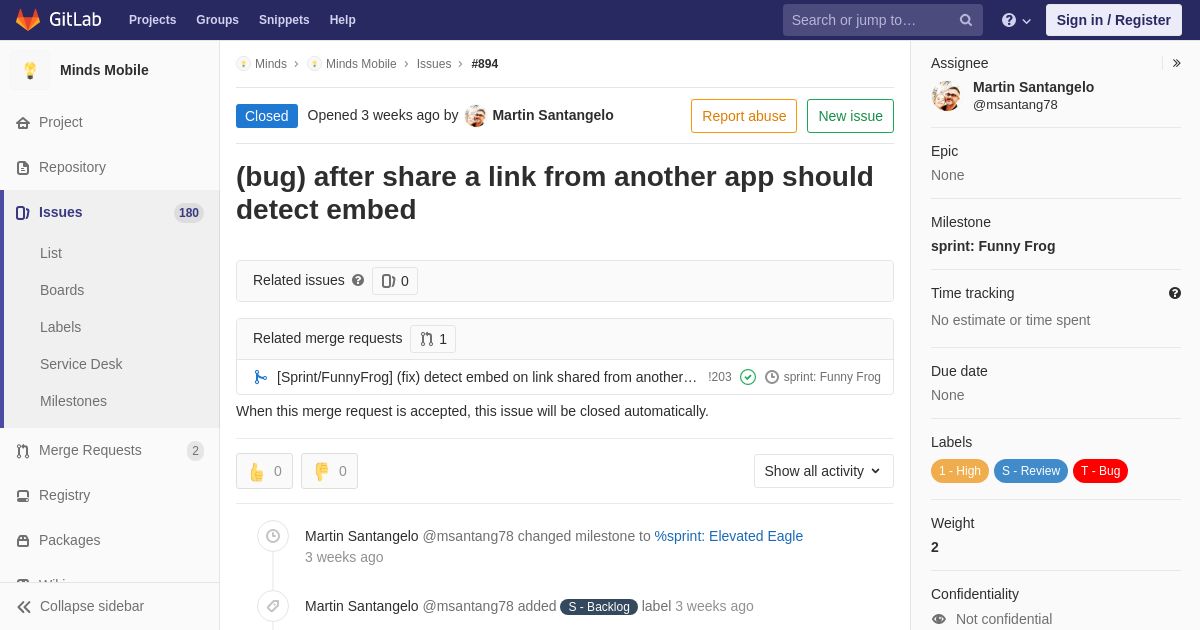The height and width of the screenshot is (630, 1200).
Task: Click the milestone clock icon beside Funny Frog
Action: (772, 377)
